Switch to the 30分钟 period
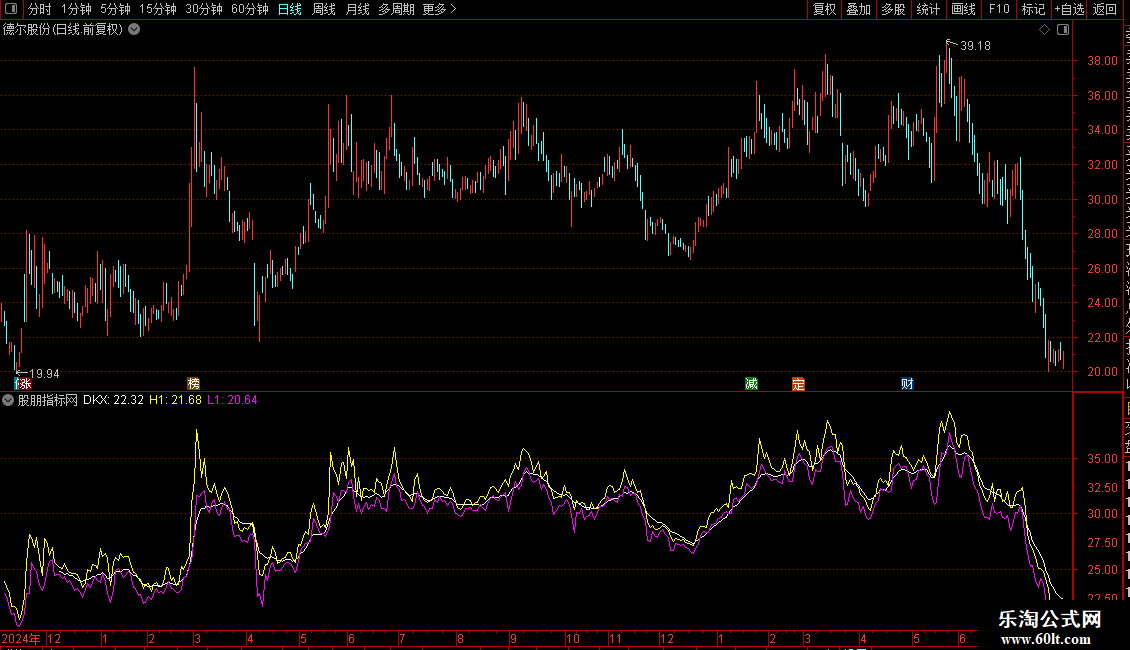Image resolution: width=1130 pixels, height=650 pixels. pos(204,9)
